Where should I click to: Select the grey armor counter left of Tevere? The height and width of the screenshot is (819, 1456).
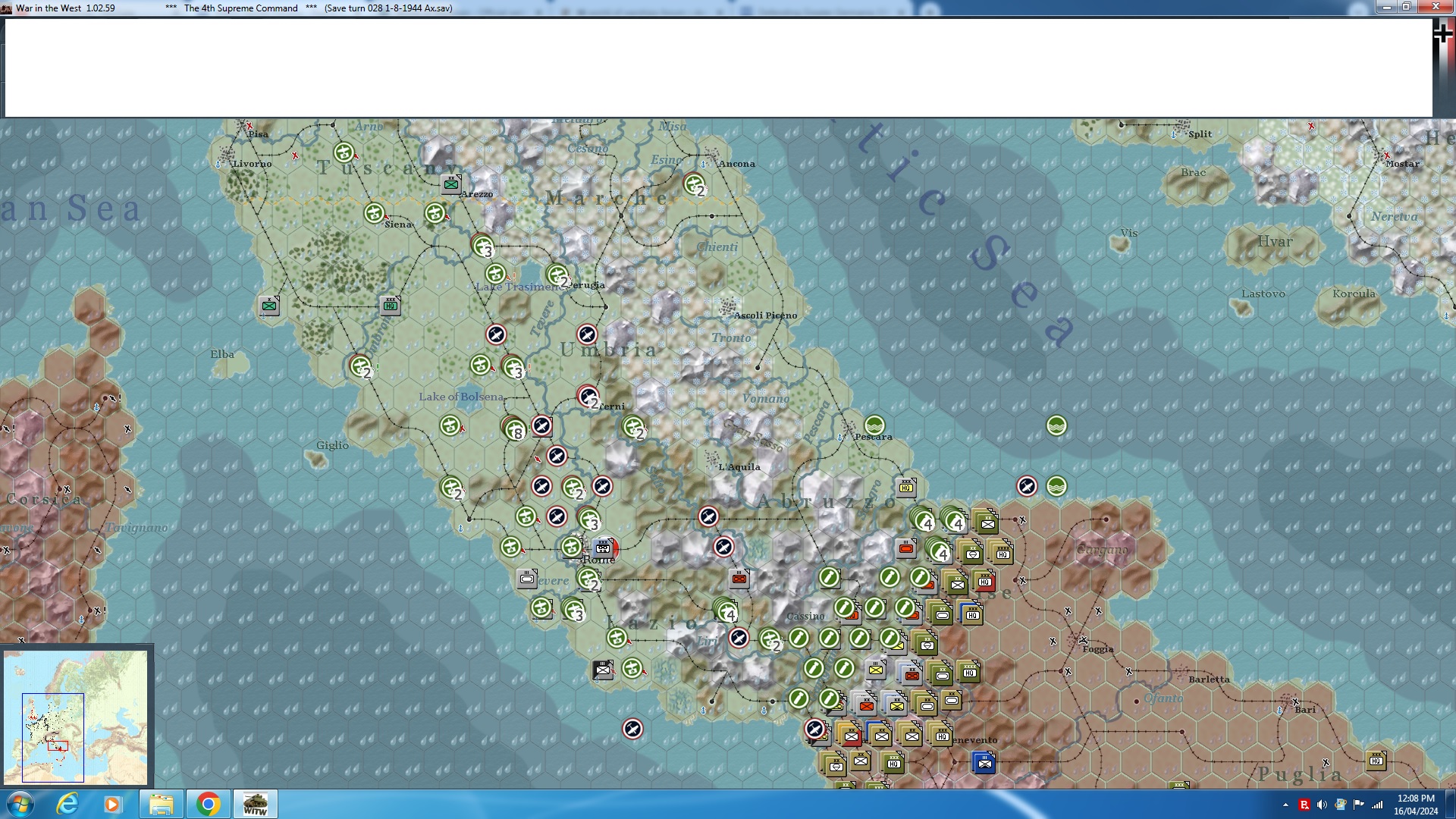[x=527, y=579]
